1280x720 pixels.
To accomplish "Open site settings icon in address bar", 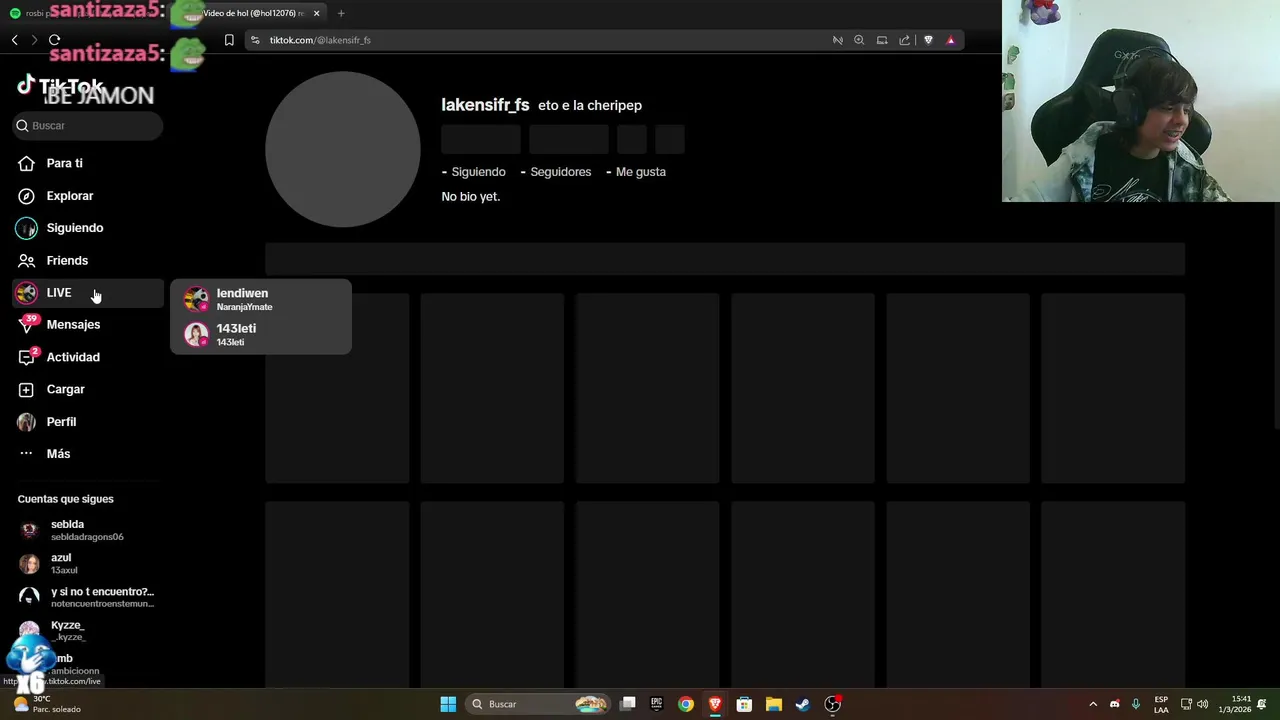I will click(x=255, y=40).
